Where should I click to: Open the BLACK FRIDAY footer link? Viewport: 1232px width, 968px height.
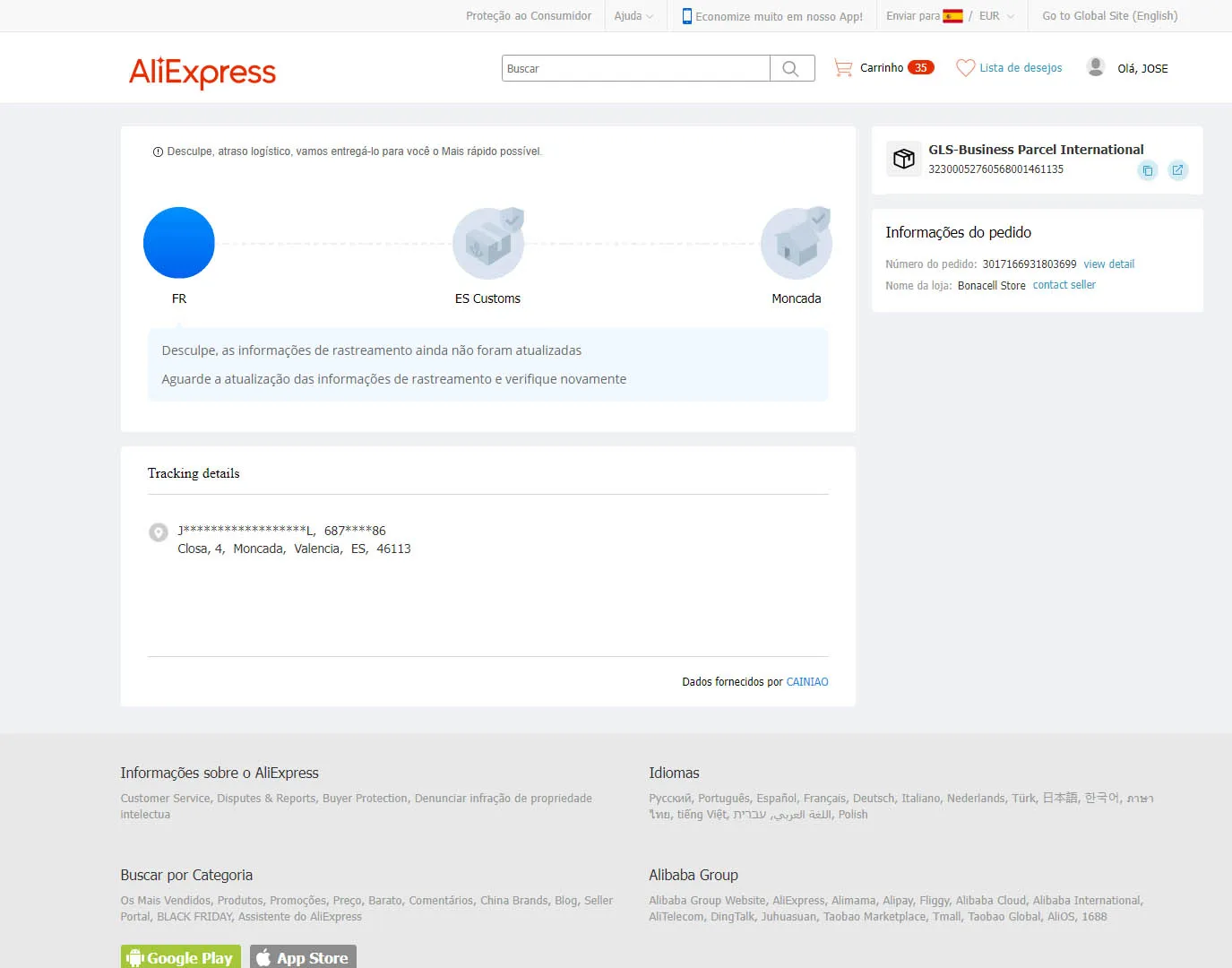click(194, 917)
